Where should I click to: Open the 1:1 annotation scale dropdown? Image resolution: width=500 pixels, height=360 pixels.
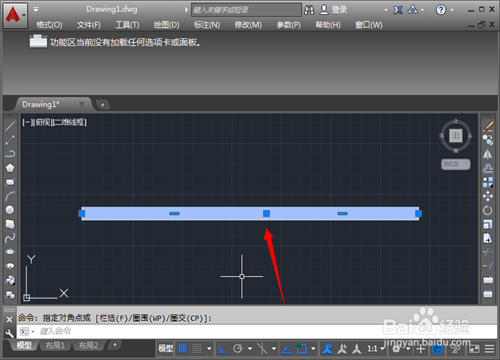[x=376, y=349]
